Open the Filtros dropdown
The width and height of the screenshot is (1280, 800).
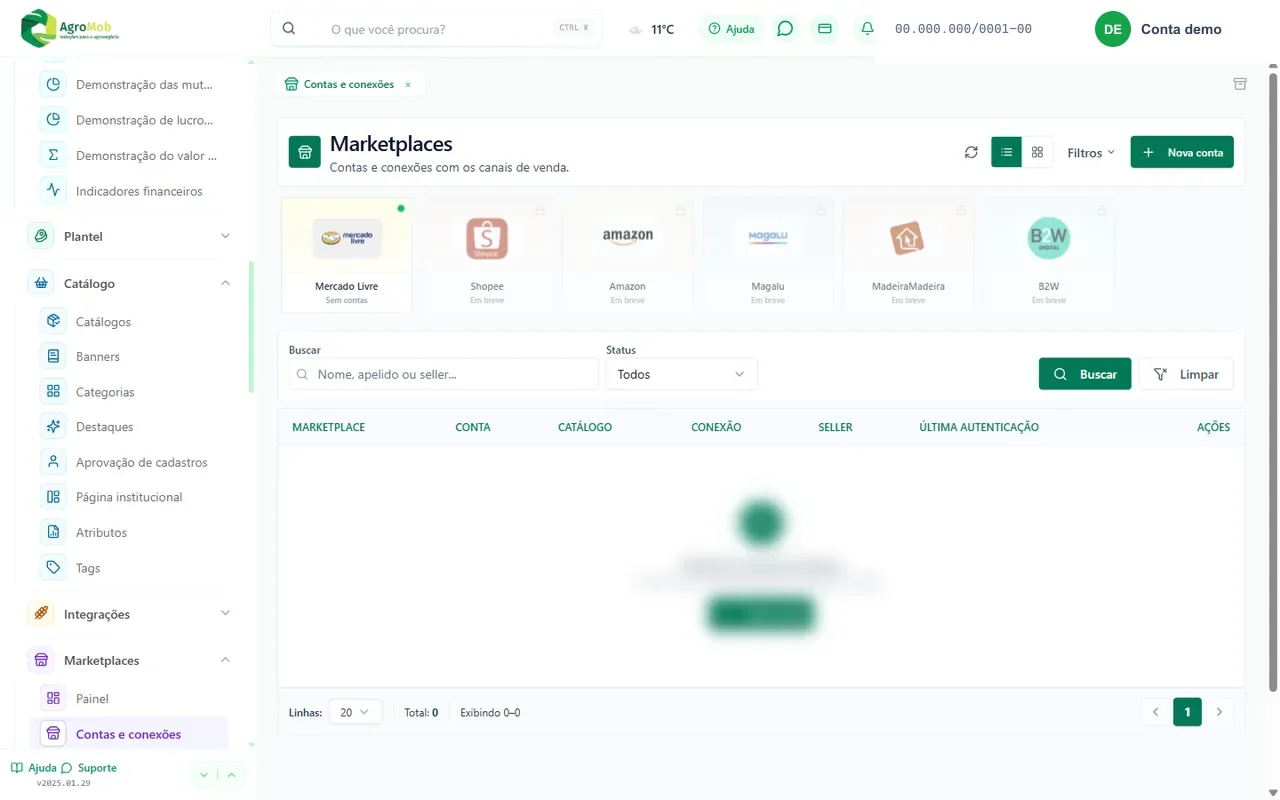point(1091,153)
